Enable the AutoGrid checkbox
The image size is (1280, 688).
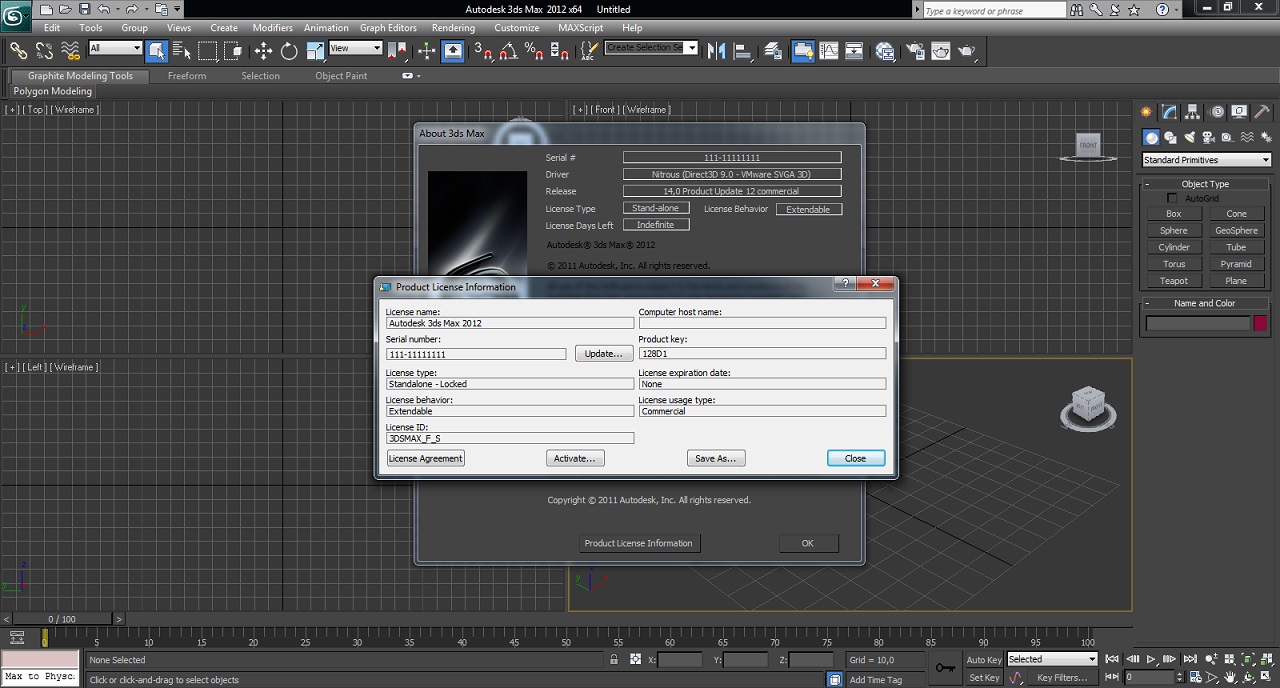pos(1173,199)
